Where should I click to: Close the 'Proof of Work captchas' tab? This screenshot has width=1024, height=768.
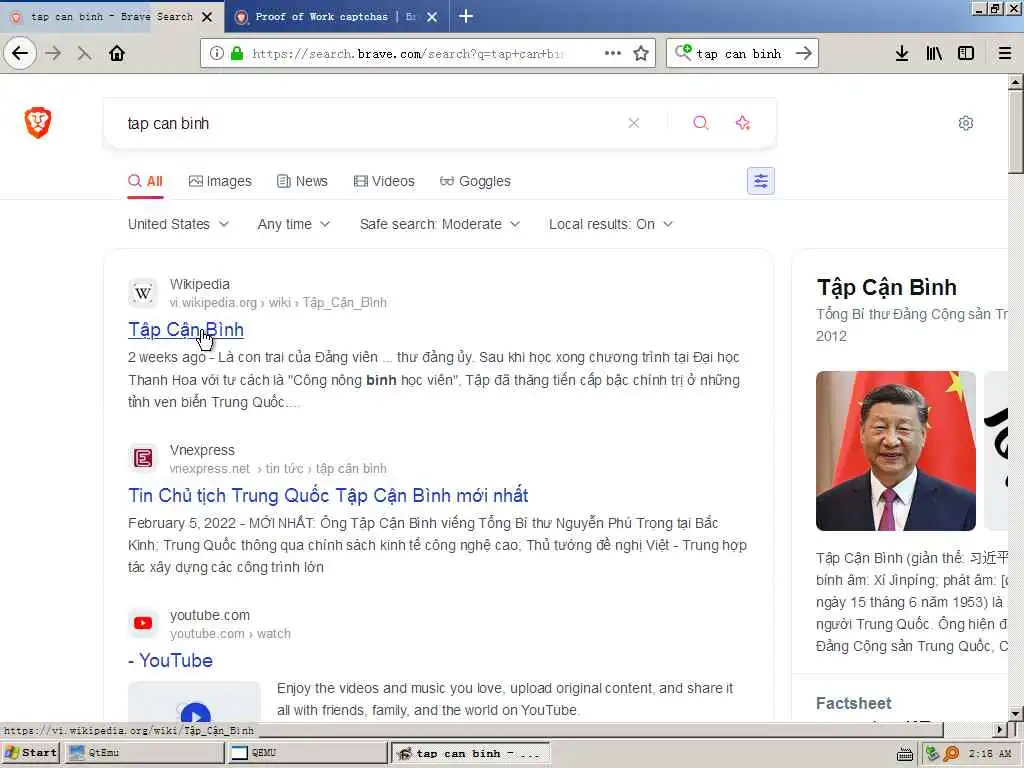tap(432, 17)
